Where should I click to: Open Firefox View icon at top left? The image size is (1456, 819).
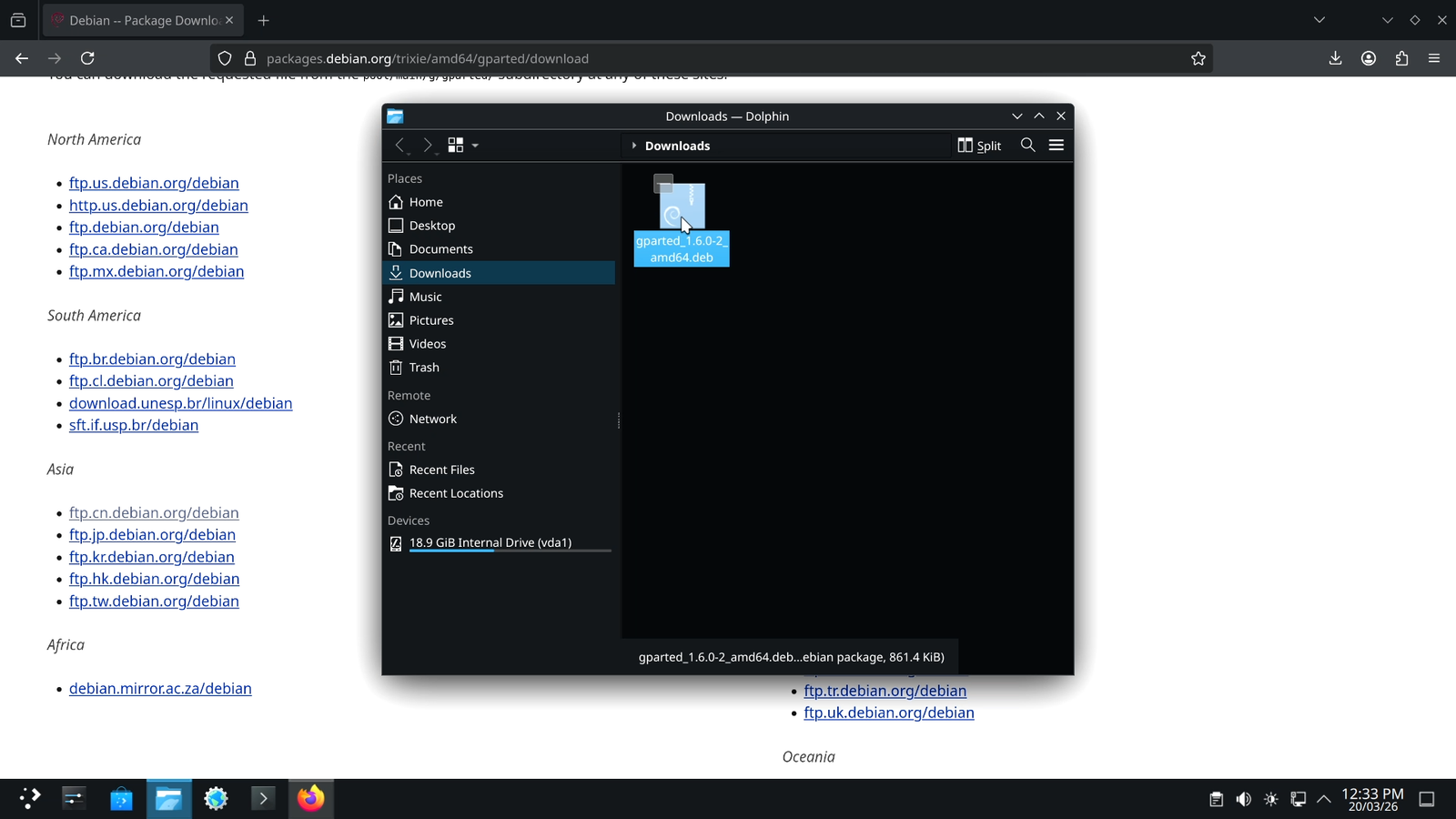pos(18,20)
